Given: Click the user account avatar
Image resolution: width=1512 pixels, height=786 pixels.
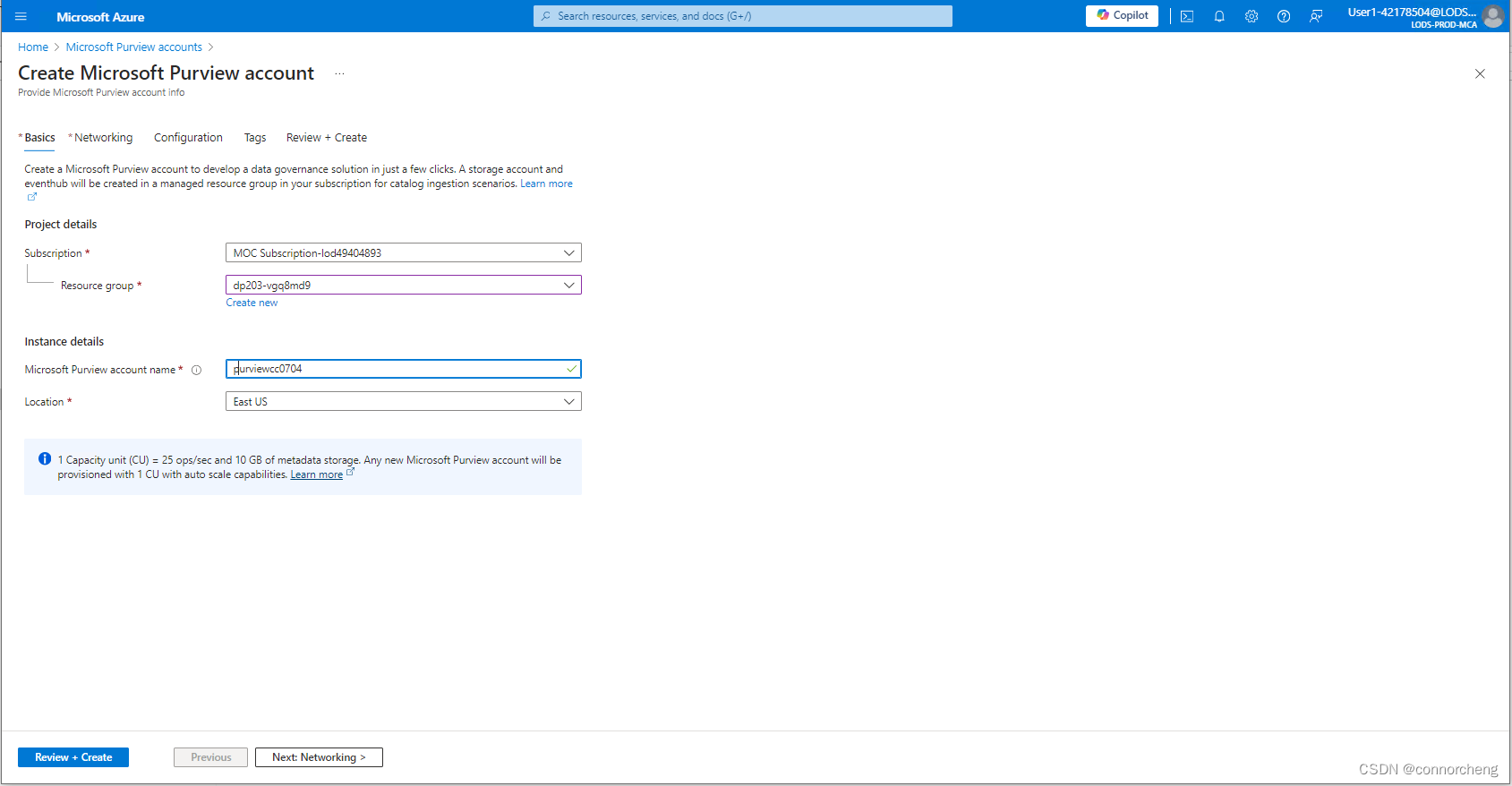Looking at the screenshot, I should (x=1492, y=16).
